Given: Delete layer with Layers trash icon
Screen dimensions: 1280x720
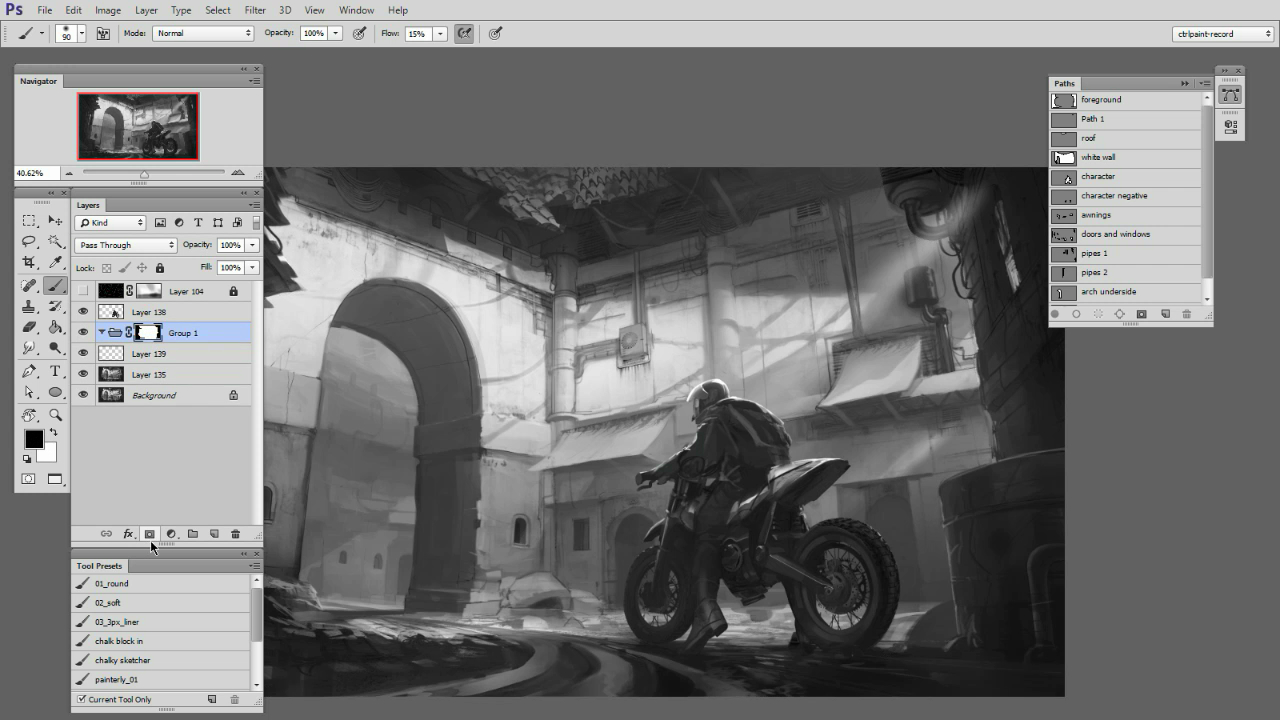Looking at the screenshot, I should tap(235, 534).
